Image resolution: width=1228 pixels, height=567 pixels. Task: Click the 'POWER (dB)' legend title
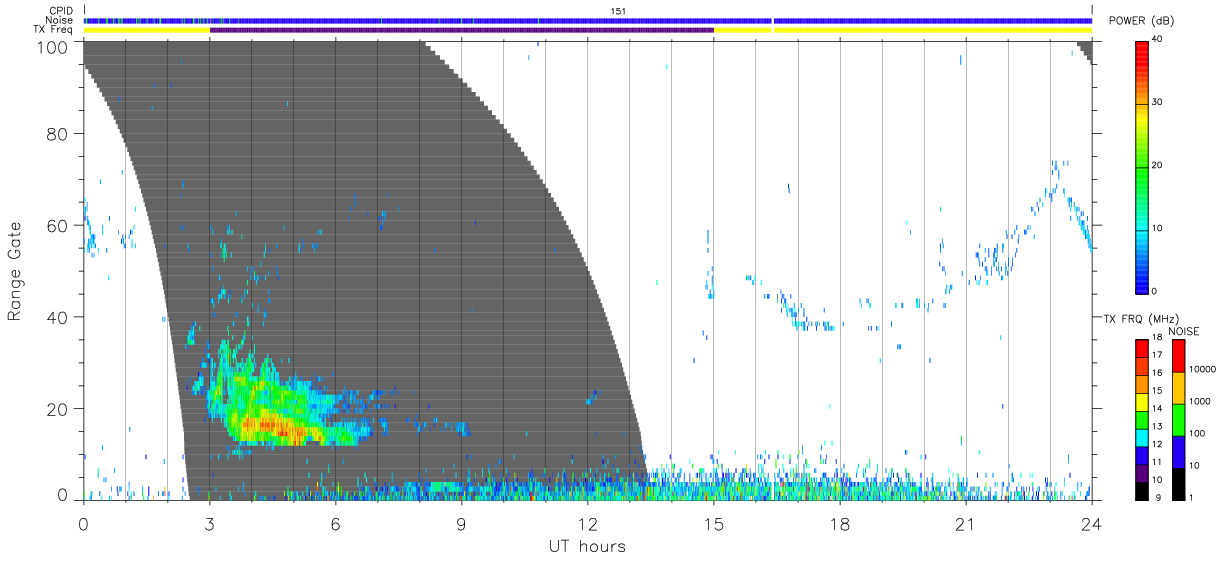[x=1141, y=21]
